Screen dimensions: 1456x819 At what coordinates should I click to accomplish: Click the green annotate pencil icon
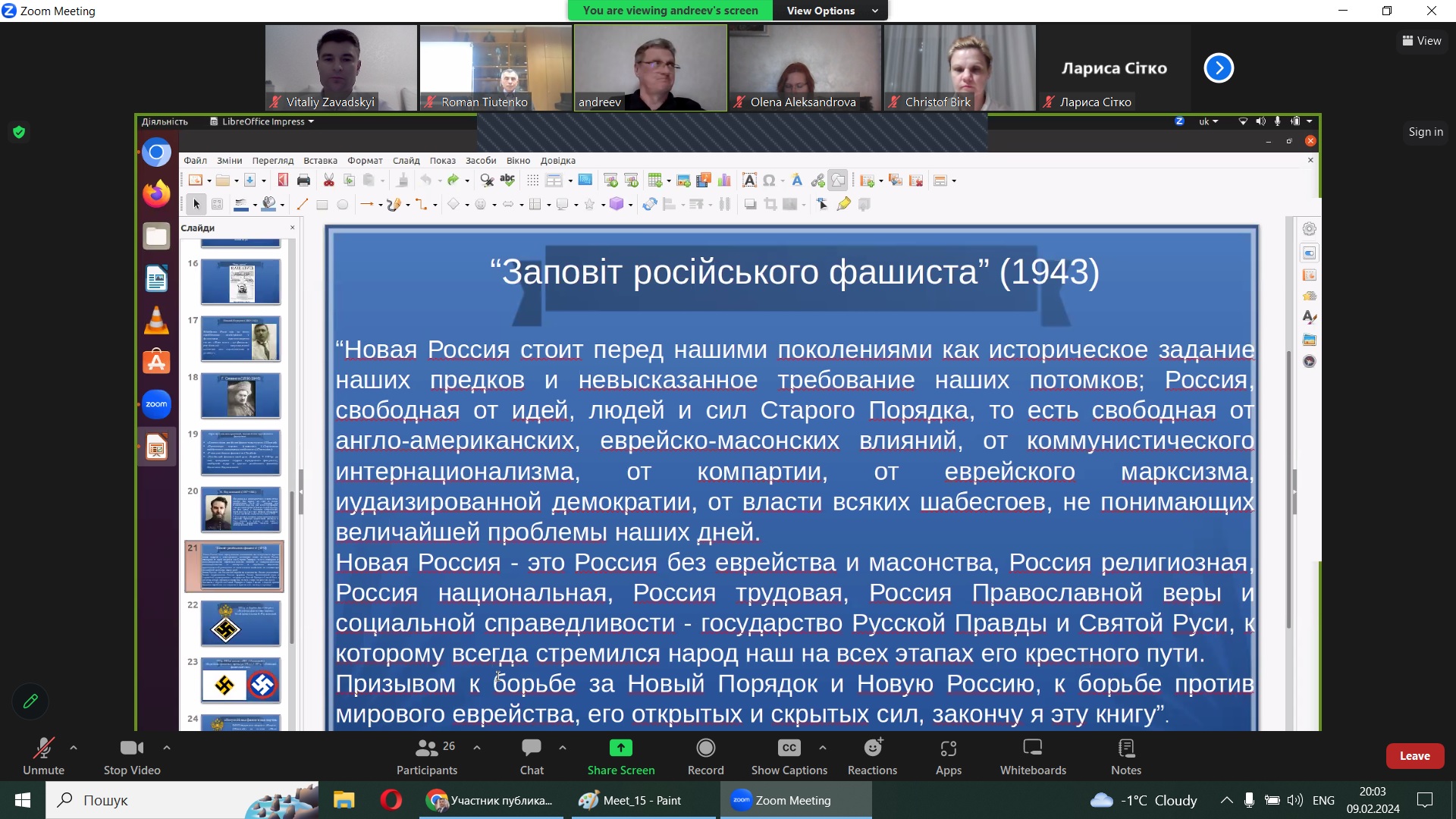click(x=30, y=701)
